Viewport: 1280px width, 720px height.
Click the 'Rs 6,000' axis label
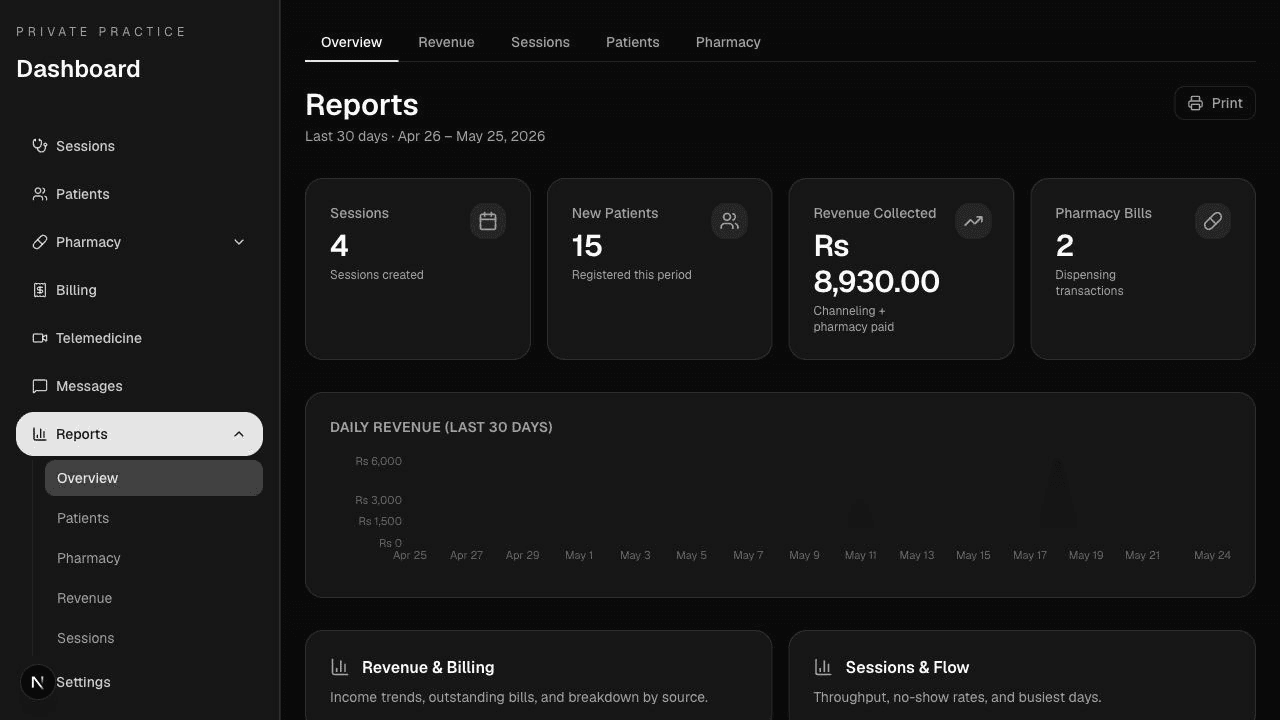point(378,461)
